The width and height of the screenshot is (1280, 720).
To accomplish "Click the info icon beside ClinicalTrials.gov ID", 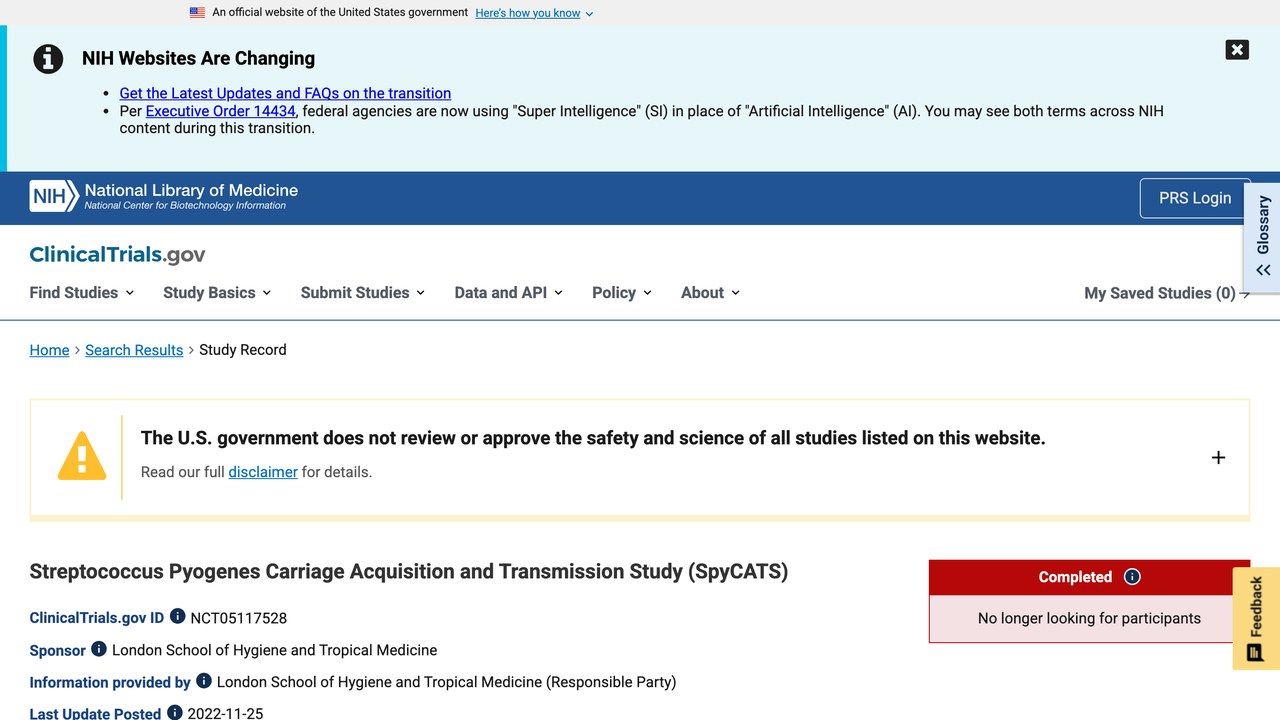I will coord(177,616).
